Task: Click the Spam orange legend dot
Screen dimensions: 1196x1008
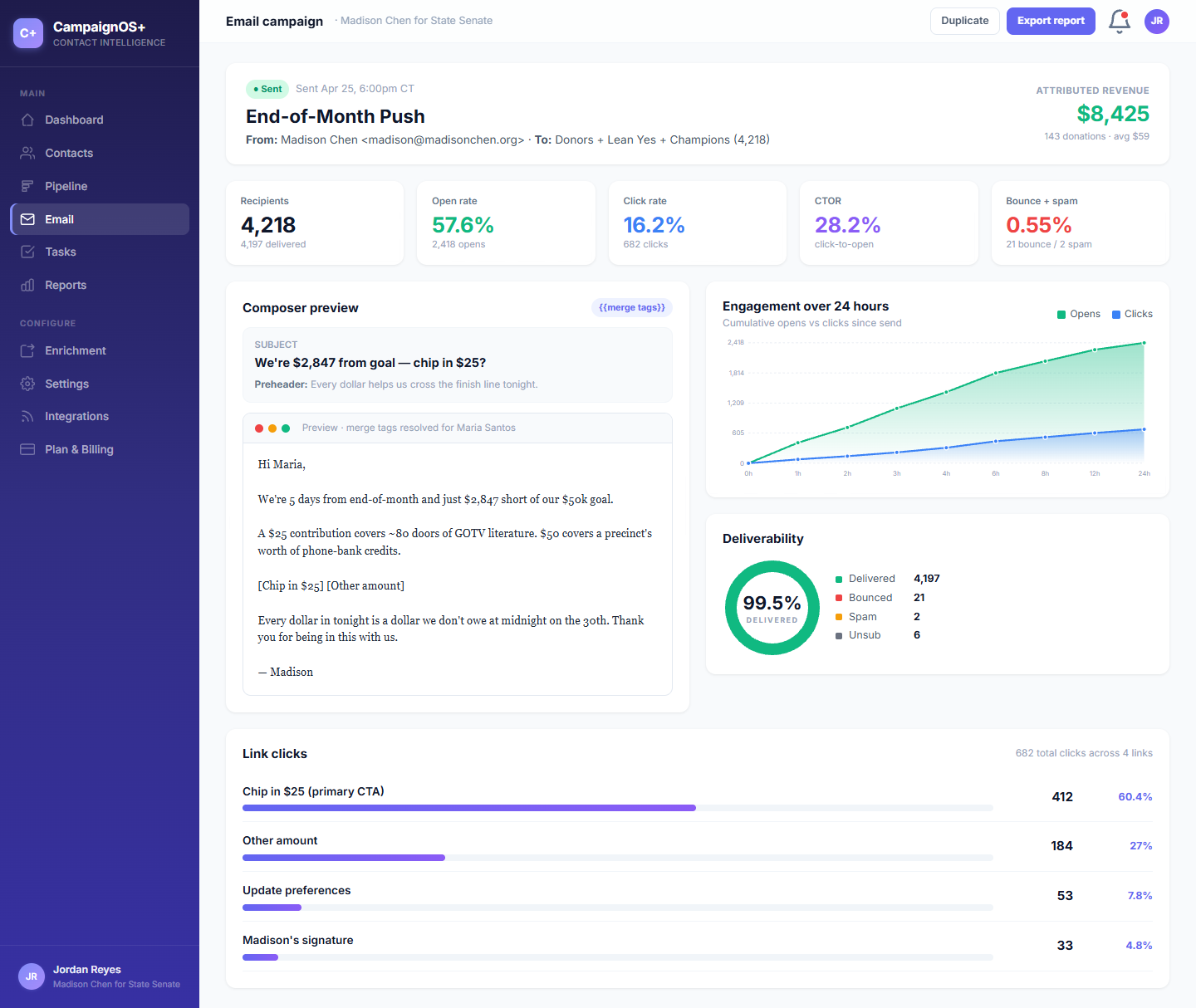Action: [839, 617]
